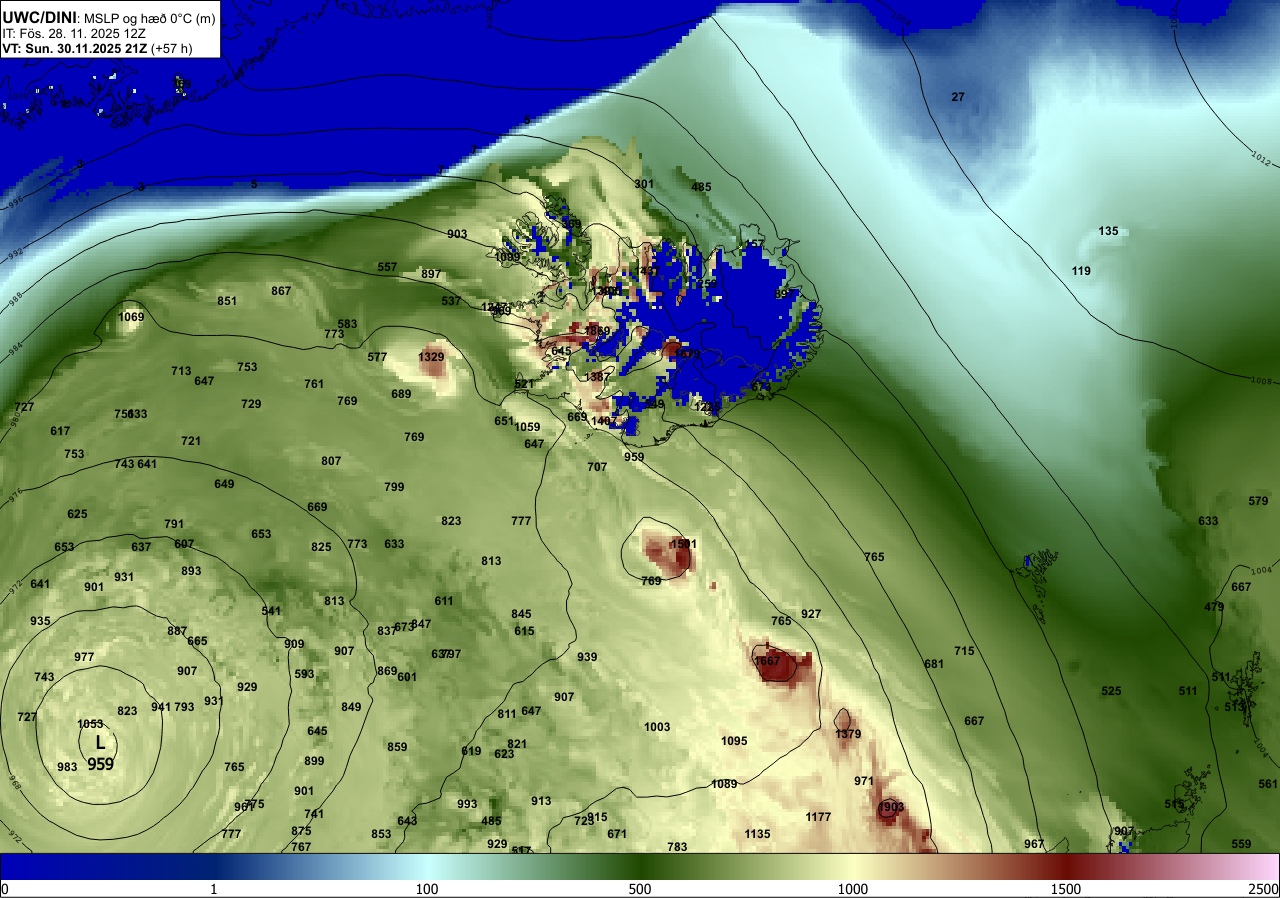This screenshot has height=898, width=1280.
Task: Click the height value '1089'
Action: click(725, 784)
